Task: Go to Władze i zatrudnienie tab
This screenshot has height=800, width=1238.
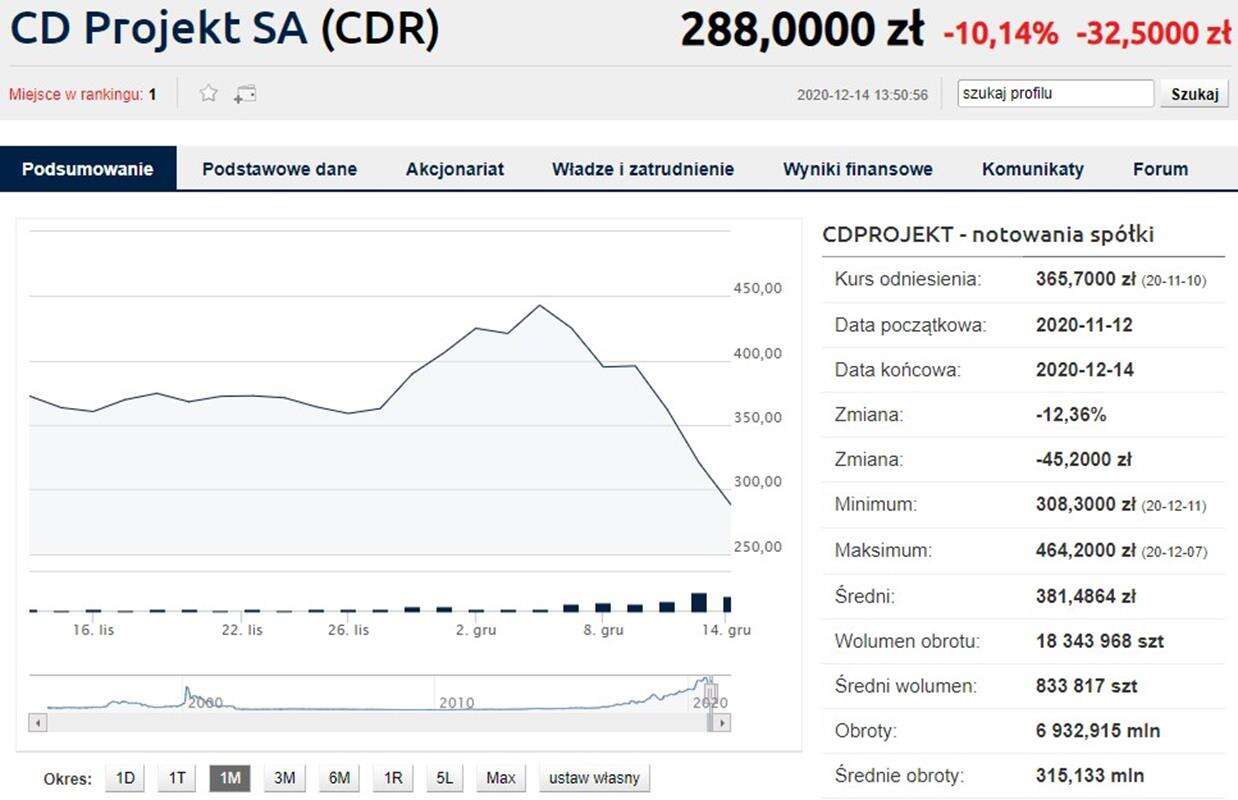Action: pos(642,169)
